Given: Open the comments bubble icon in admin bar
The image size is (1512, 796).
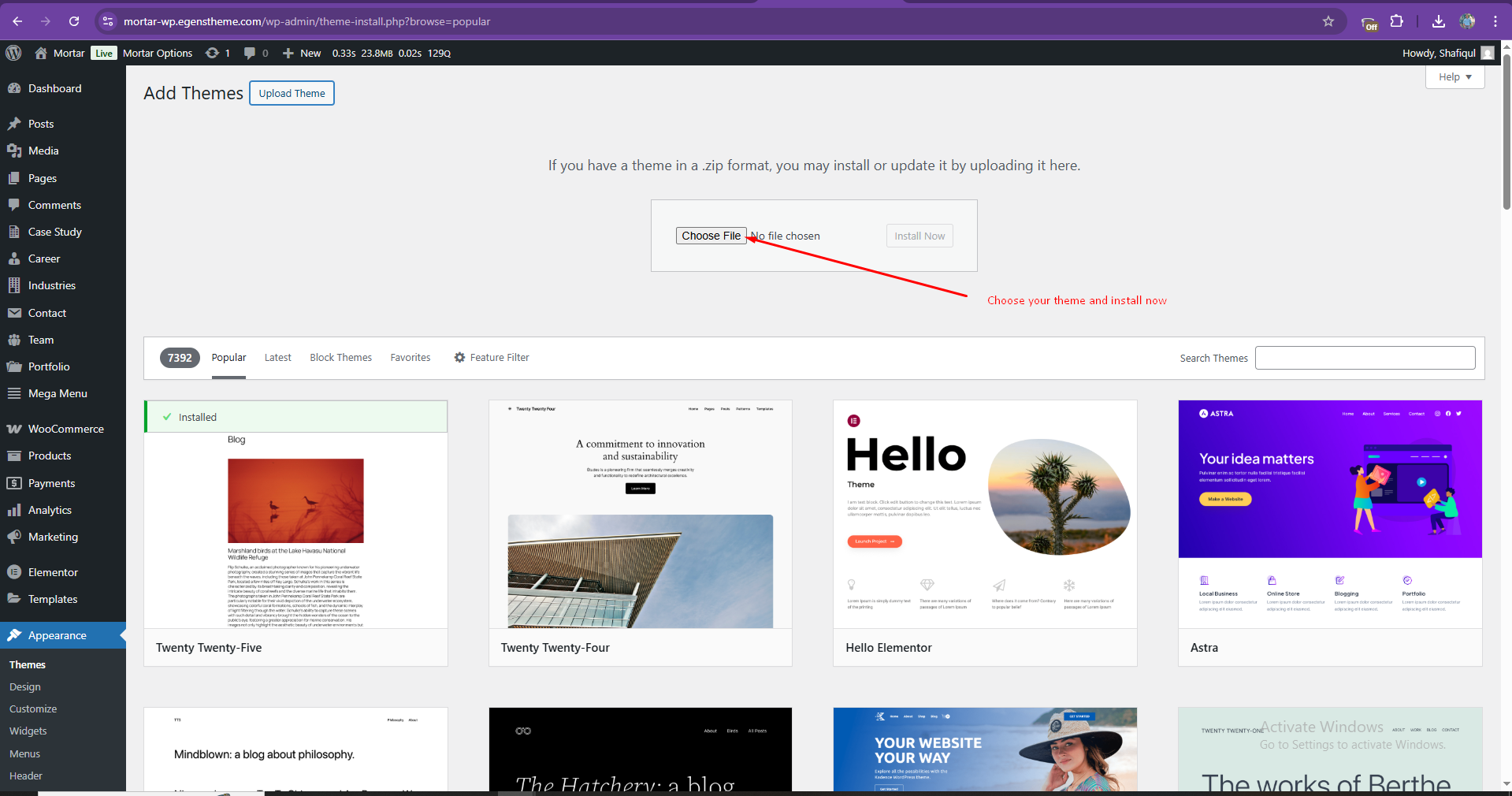Looking at the screenshot, I should 250,53.
